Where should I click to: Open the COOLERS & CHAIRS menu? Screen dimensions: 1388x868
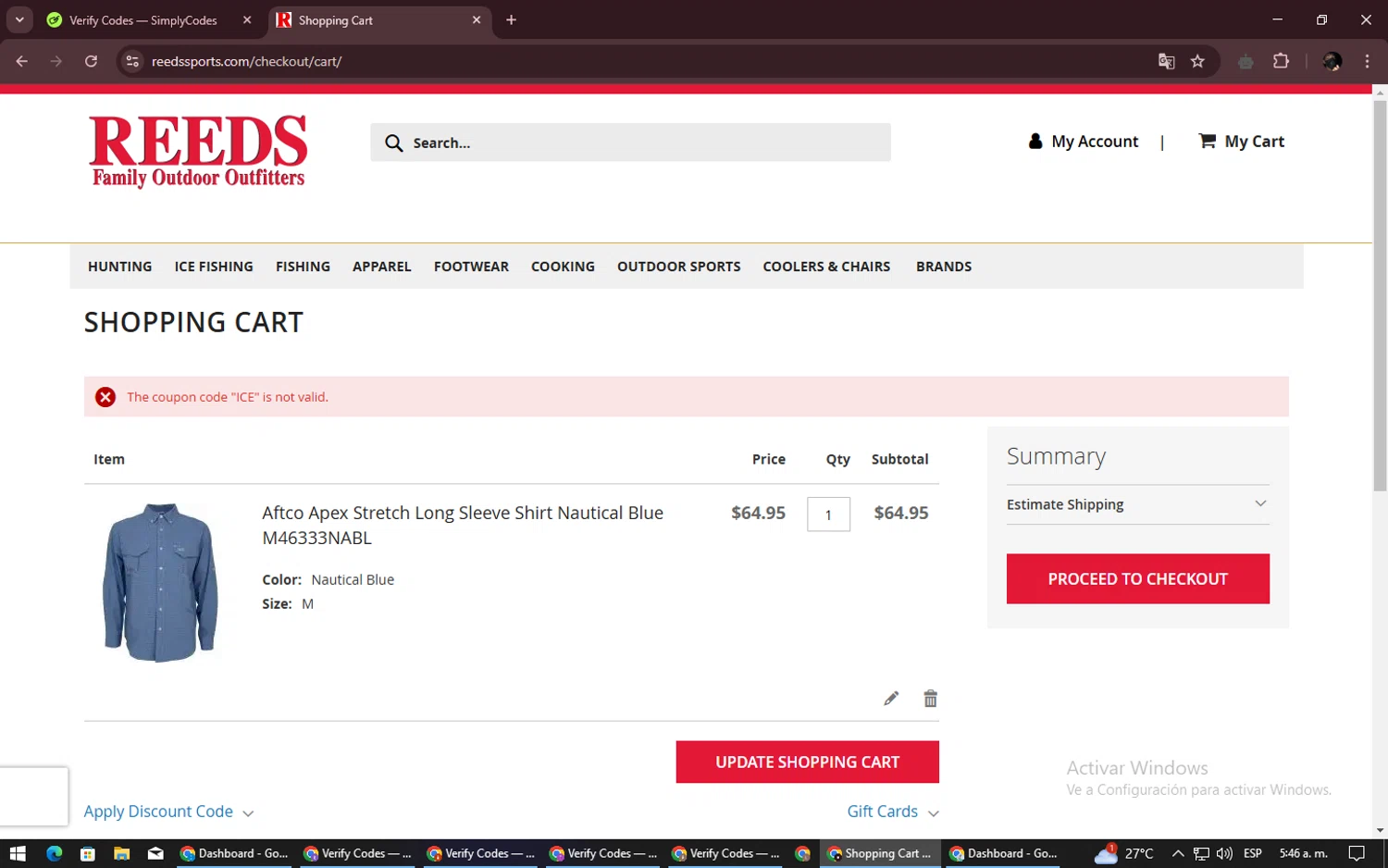pyautogui.click(x=826, y=267)
